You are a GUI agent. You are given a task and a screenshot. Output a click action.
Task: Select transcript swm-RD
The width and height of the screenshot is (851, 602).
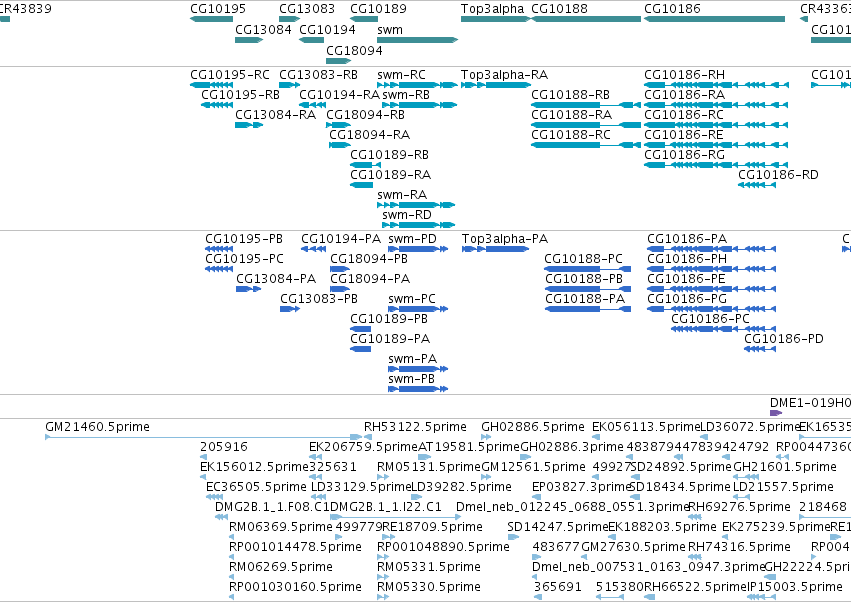418,225
